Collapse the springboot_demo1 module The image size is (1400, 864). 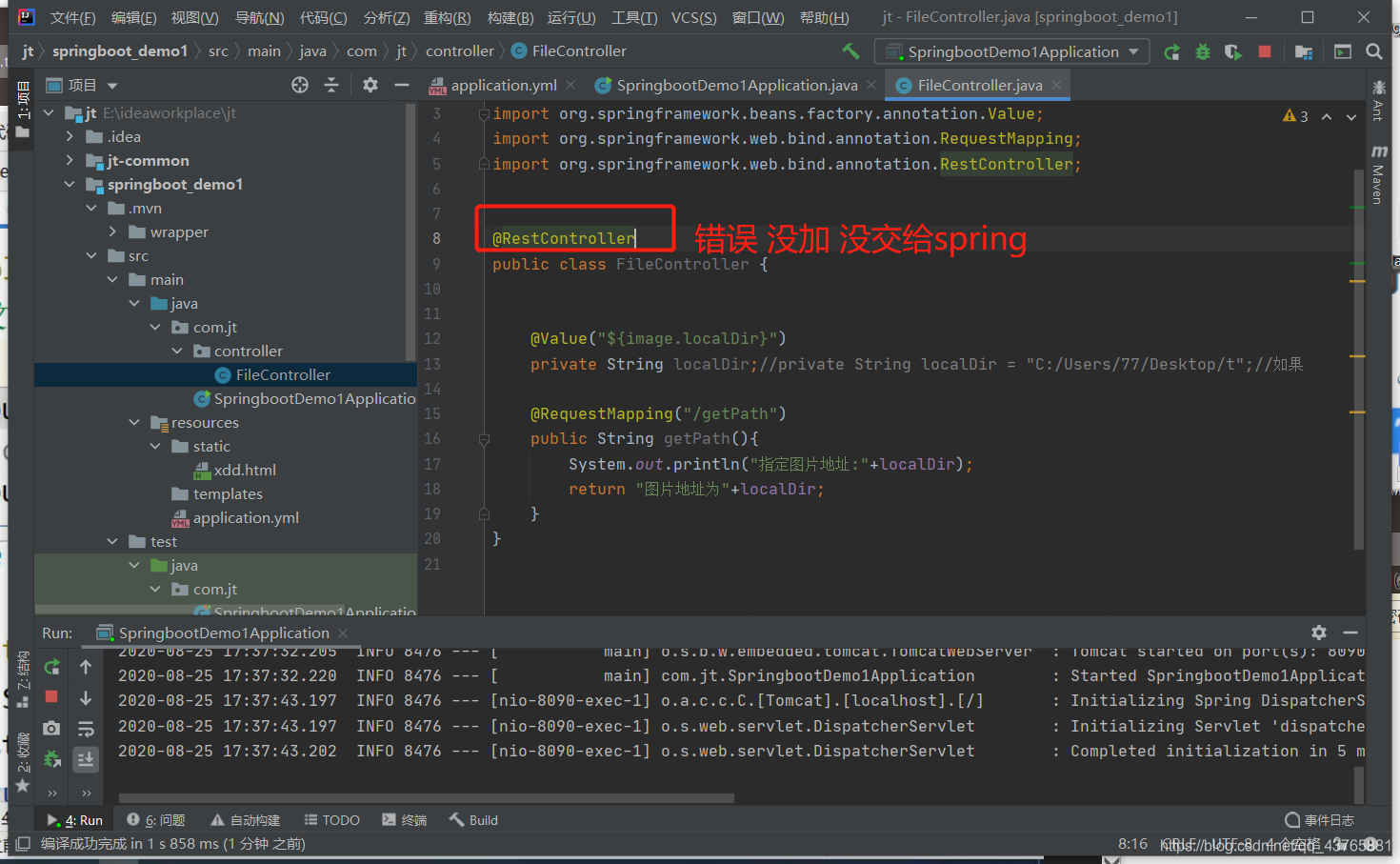pyautogui.click(x=70, y=184)
